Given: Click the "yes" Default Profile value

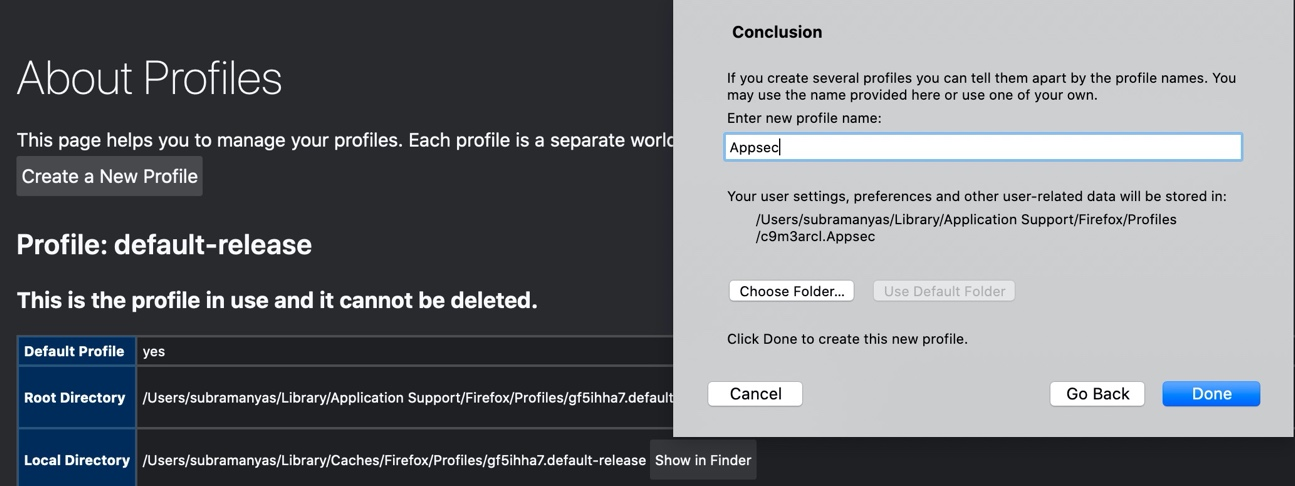Looking at the screenshot, I should (154, 351).
